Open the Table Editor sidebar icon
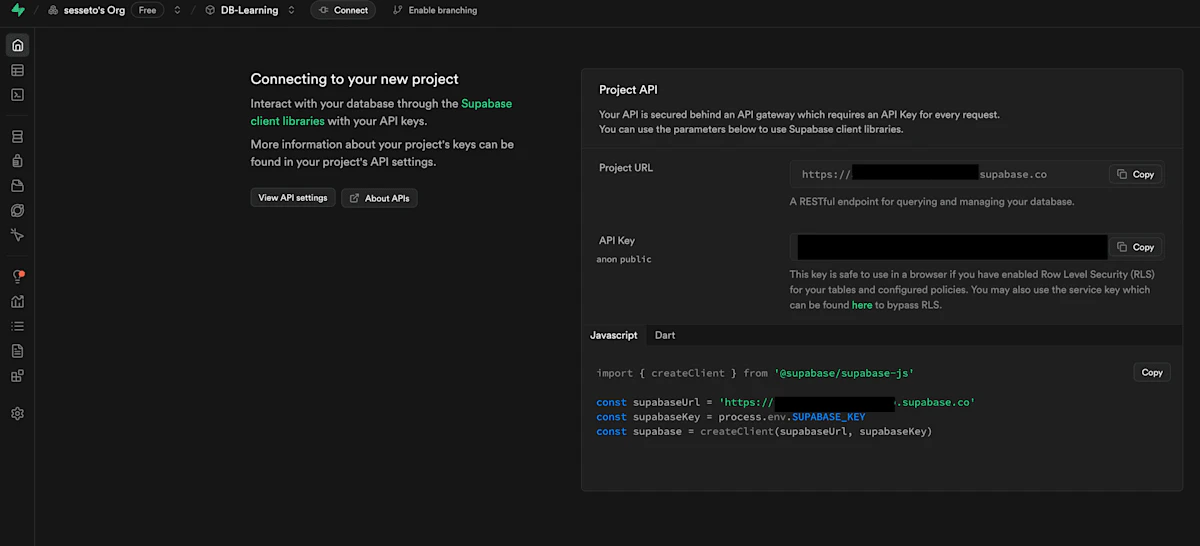 (x=17, y=70)
